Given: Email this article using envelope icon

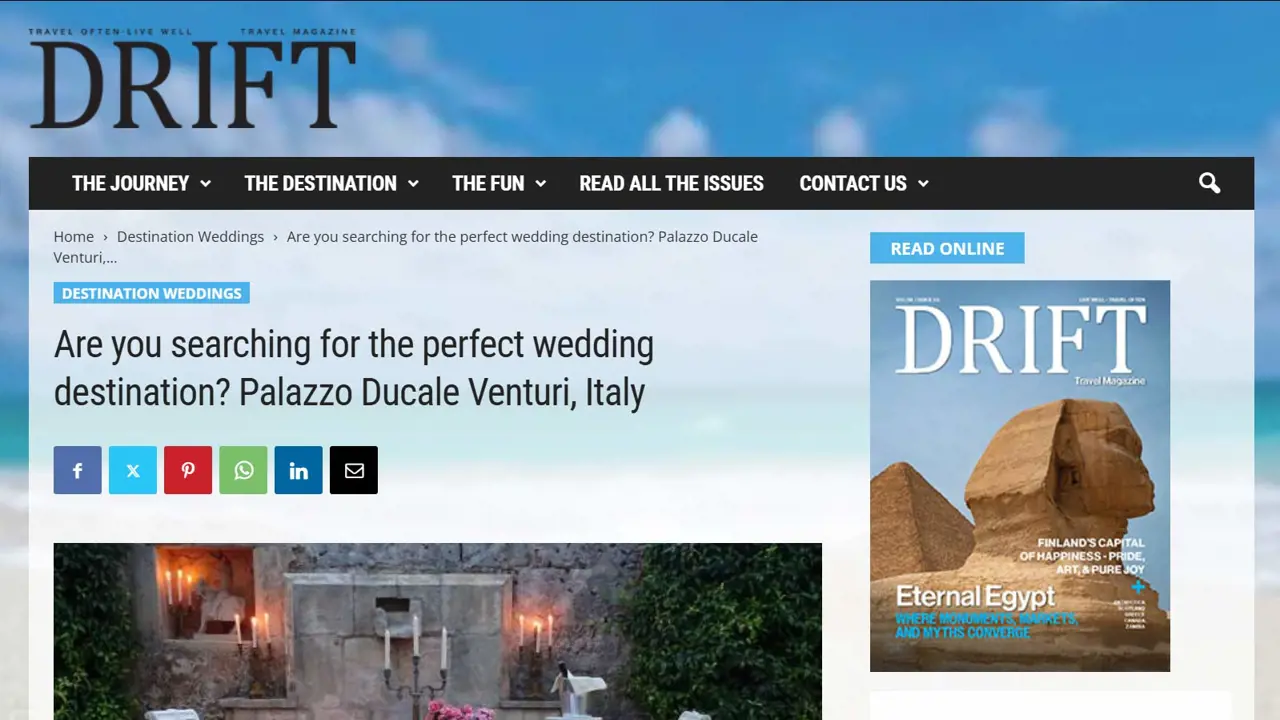Looking at the screenshot, I should coord(354,470).
